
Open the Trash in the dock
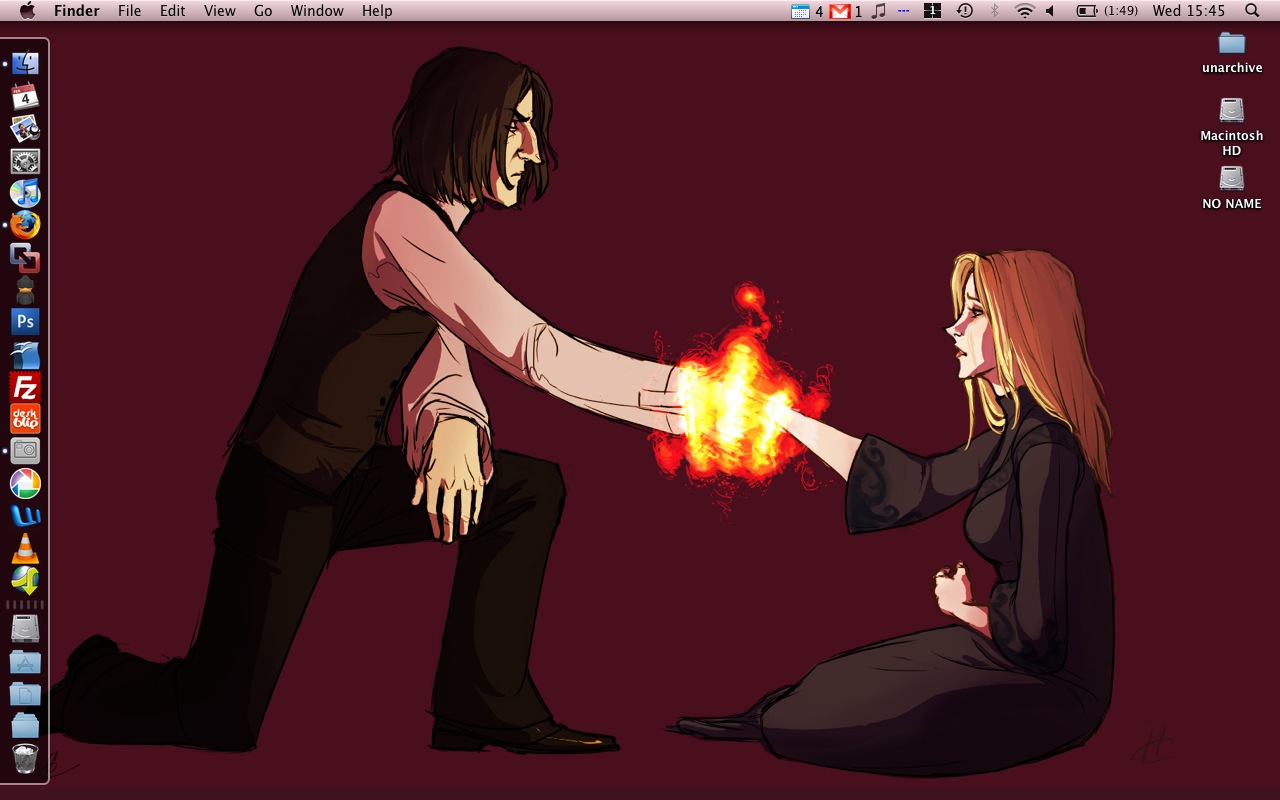[x=25, y=758]
